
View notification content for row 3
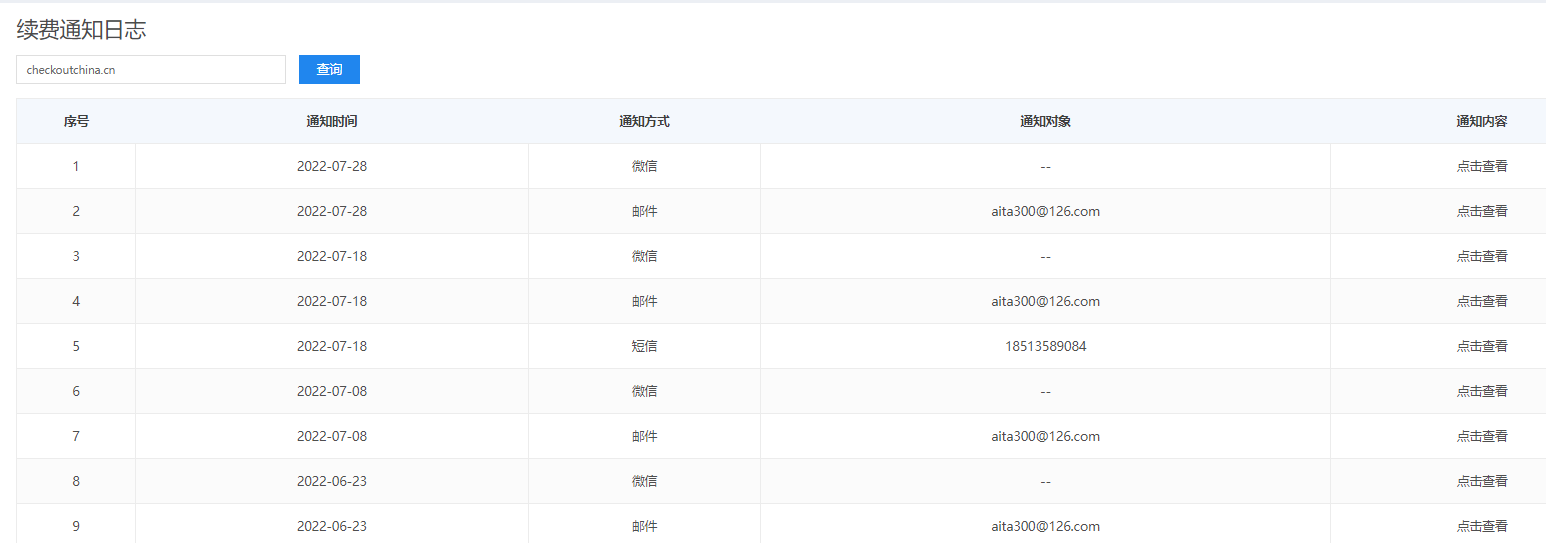pos(1481,257)
